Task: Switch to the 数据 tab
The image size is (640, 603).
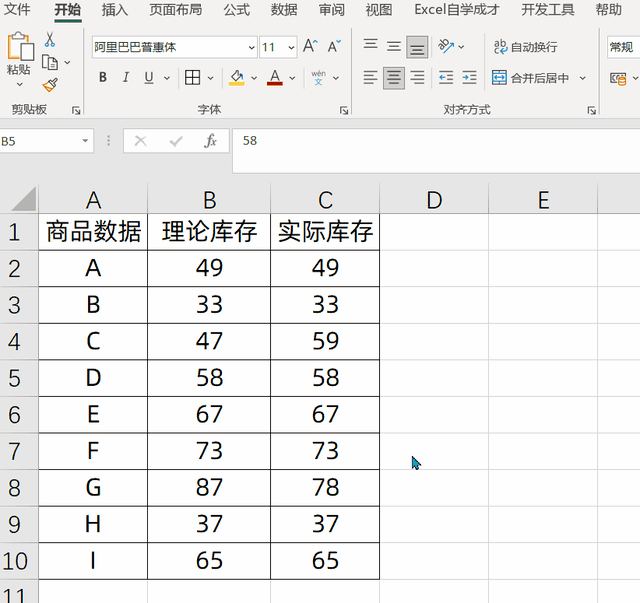Action: coord(284,9)
